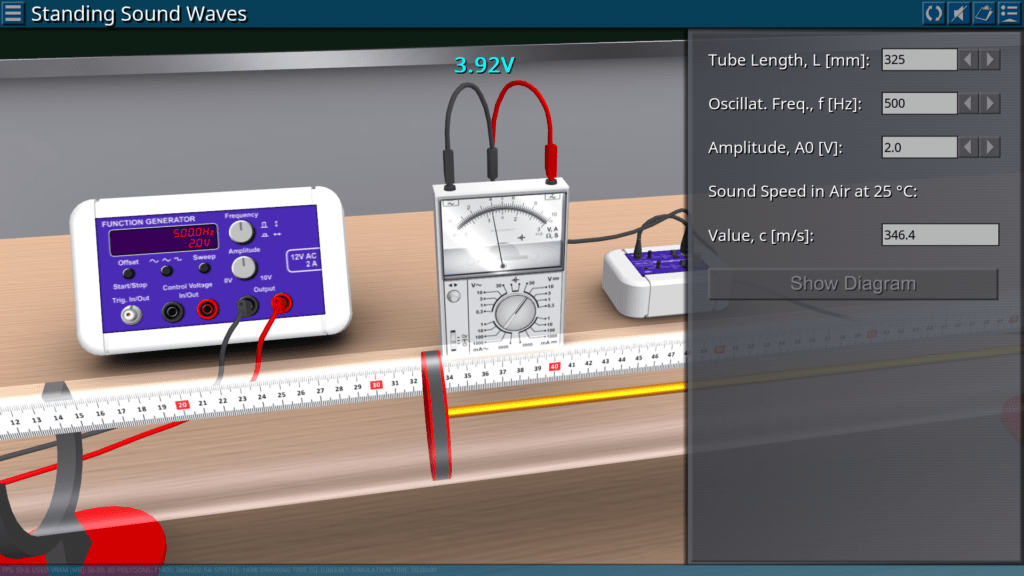
Task: Decrease Tube Length with left arrow
Action: coord(969,60)
